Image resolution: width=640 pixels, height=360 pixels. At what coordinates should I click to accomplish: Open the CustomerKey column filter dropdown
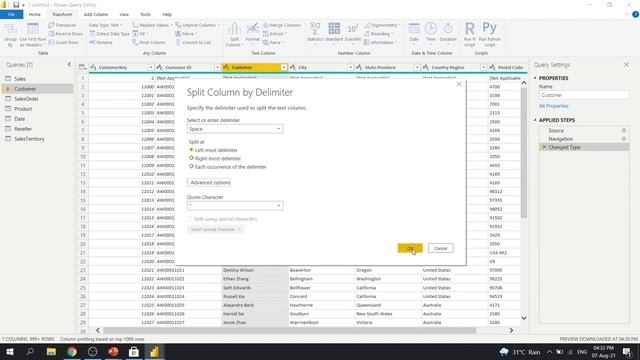tap(151, 67)
